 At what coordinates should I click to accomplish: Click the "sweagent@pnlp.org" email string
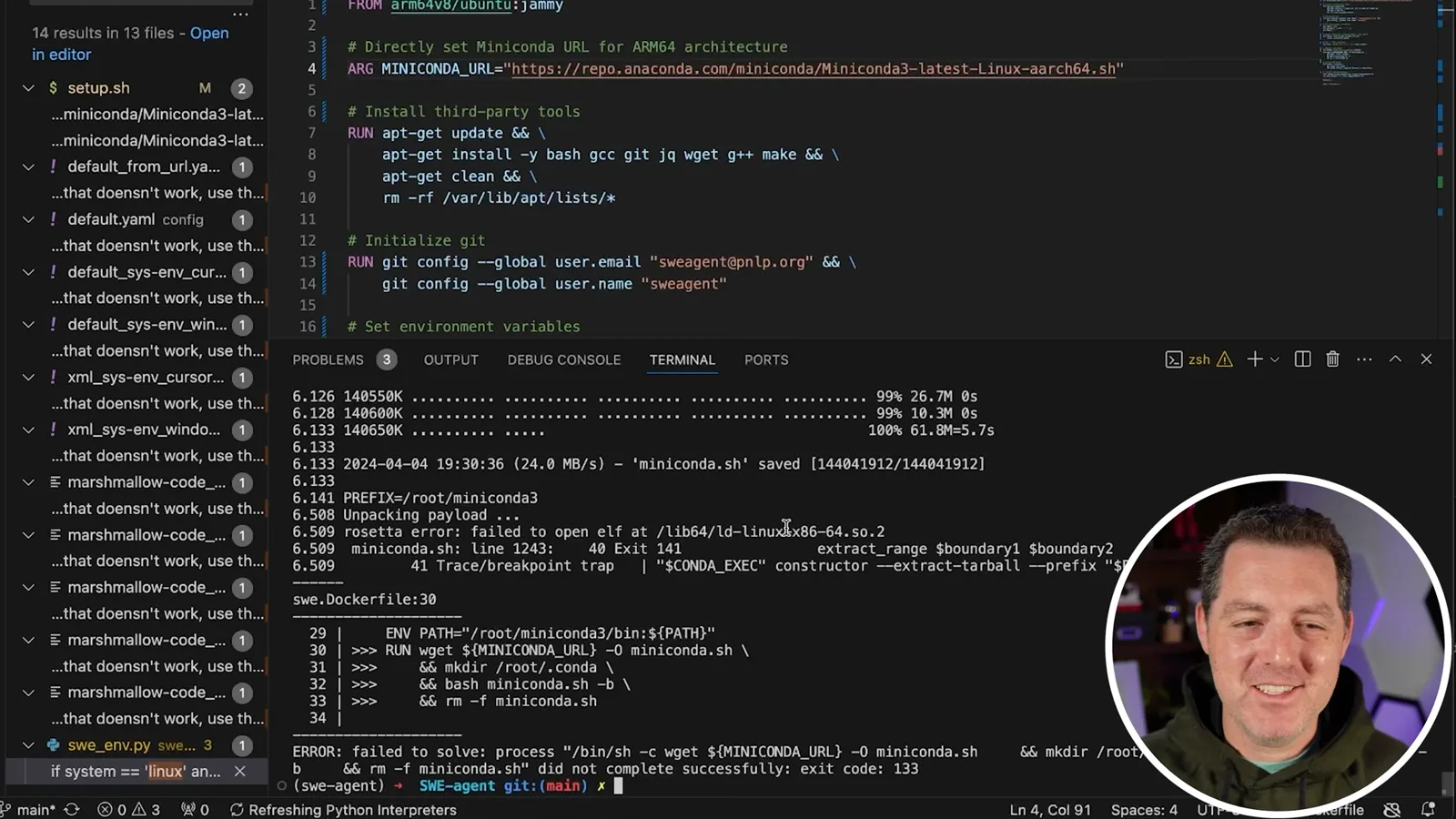731,262
